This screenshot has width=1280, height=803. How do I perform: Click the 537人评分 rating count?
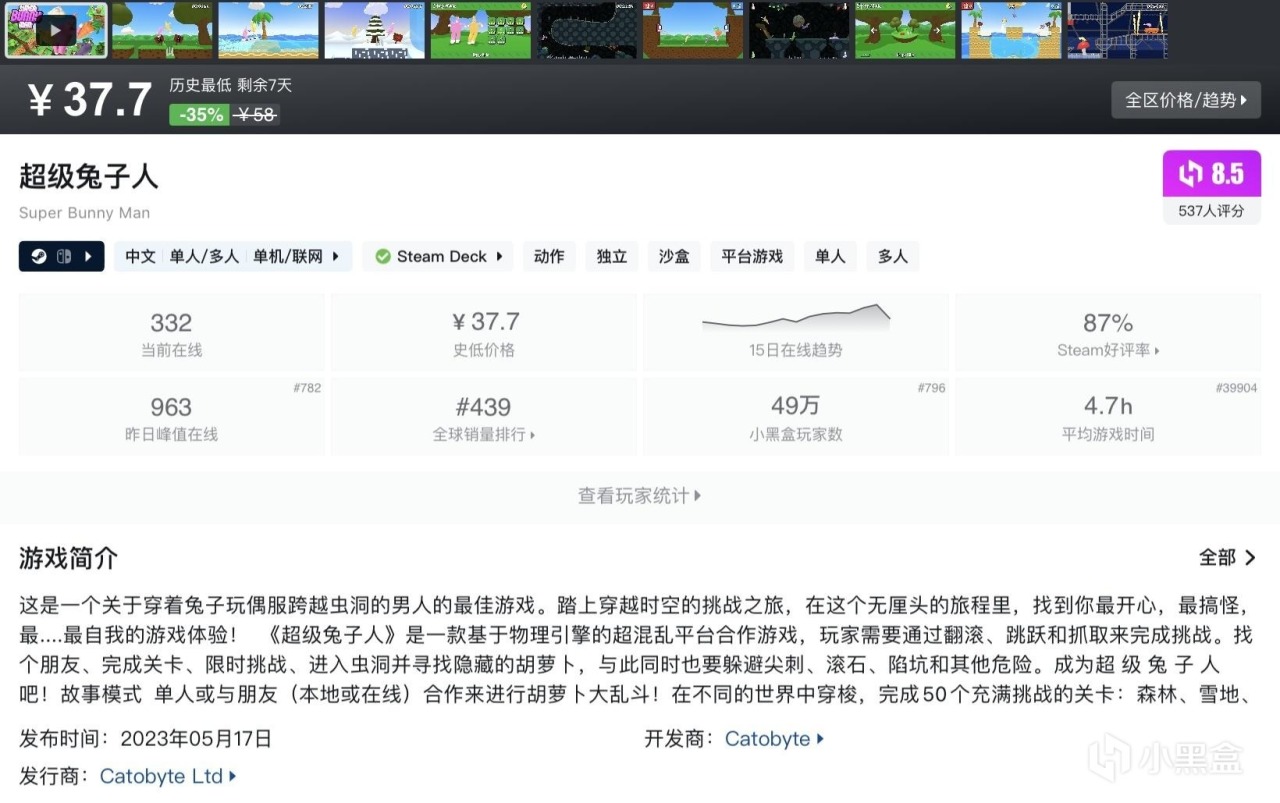click(1212, 211)
